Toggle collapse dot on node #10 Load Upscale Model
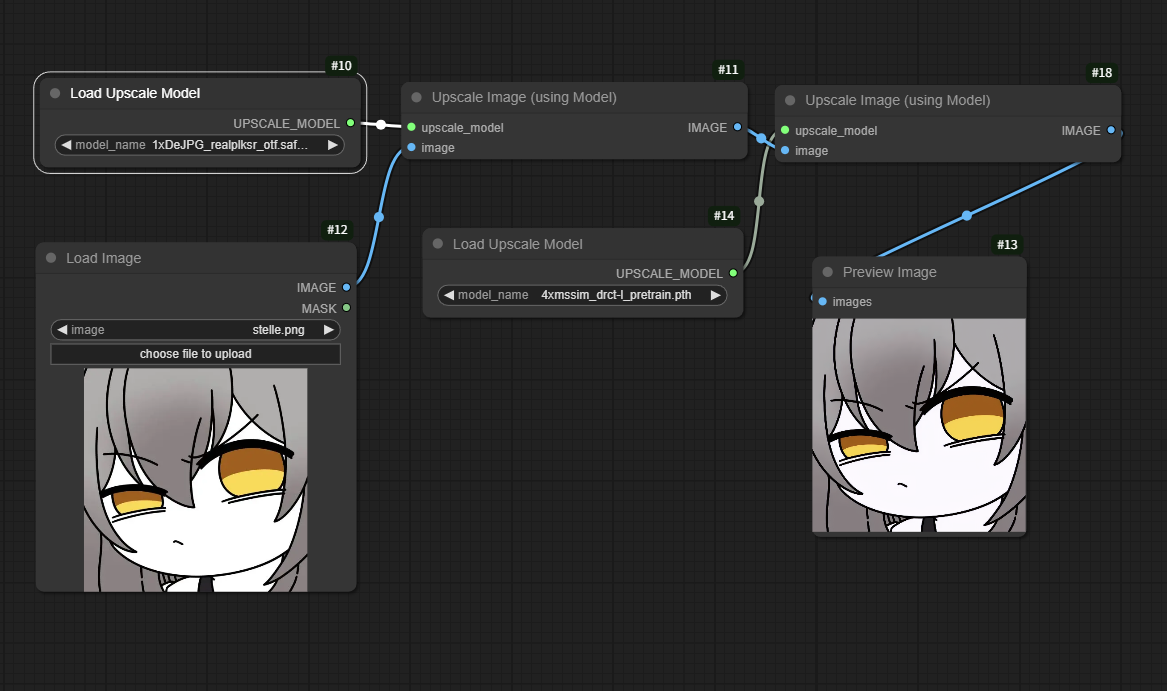This screenshot has width=1167, height=691. pos(55,93)
